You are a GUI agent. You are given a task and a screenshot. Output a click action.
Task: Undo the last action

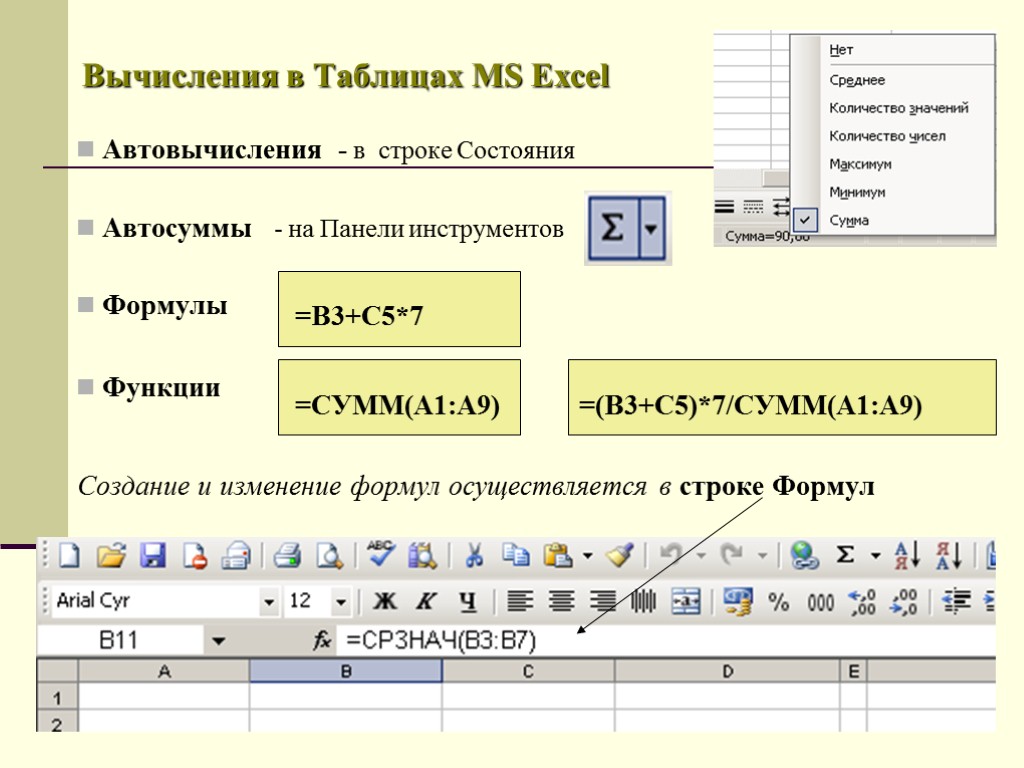tap(671, 556)
